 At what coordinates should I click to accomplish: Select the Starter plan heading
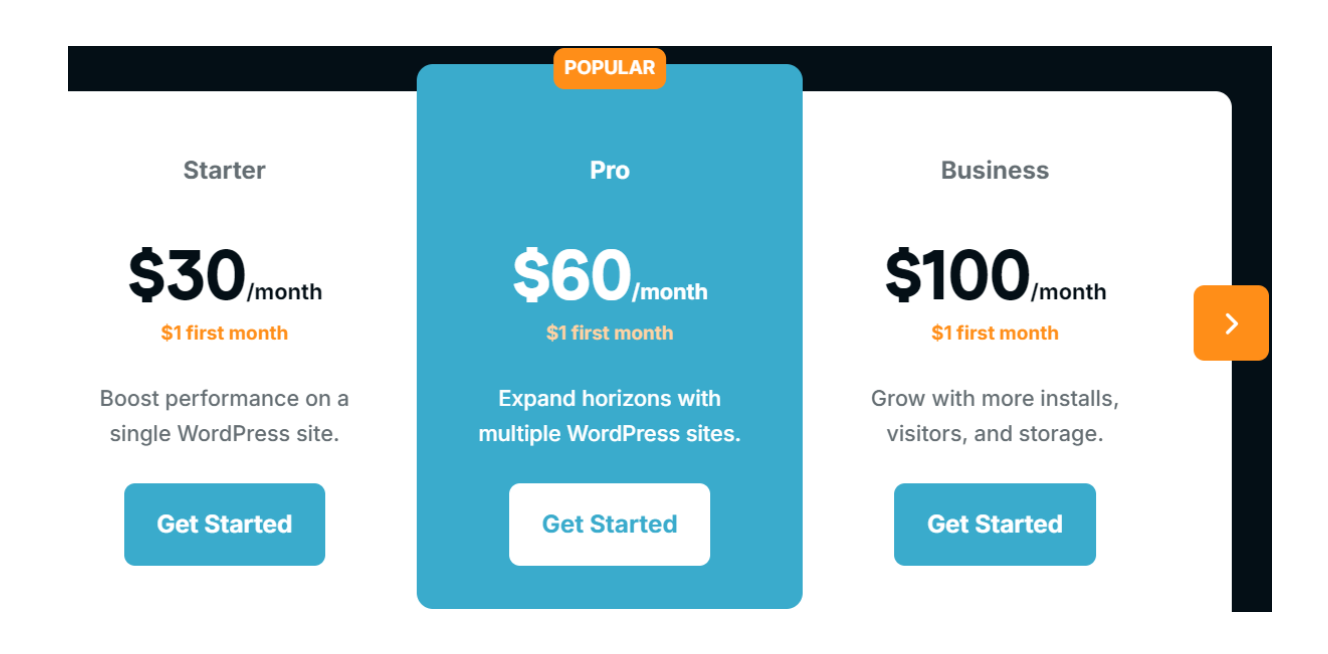click(224, 170)
